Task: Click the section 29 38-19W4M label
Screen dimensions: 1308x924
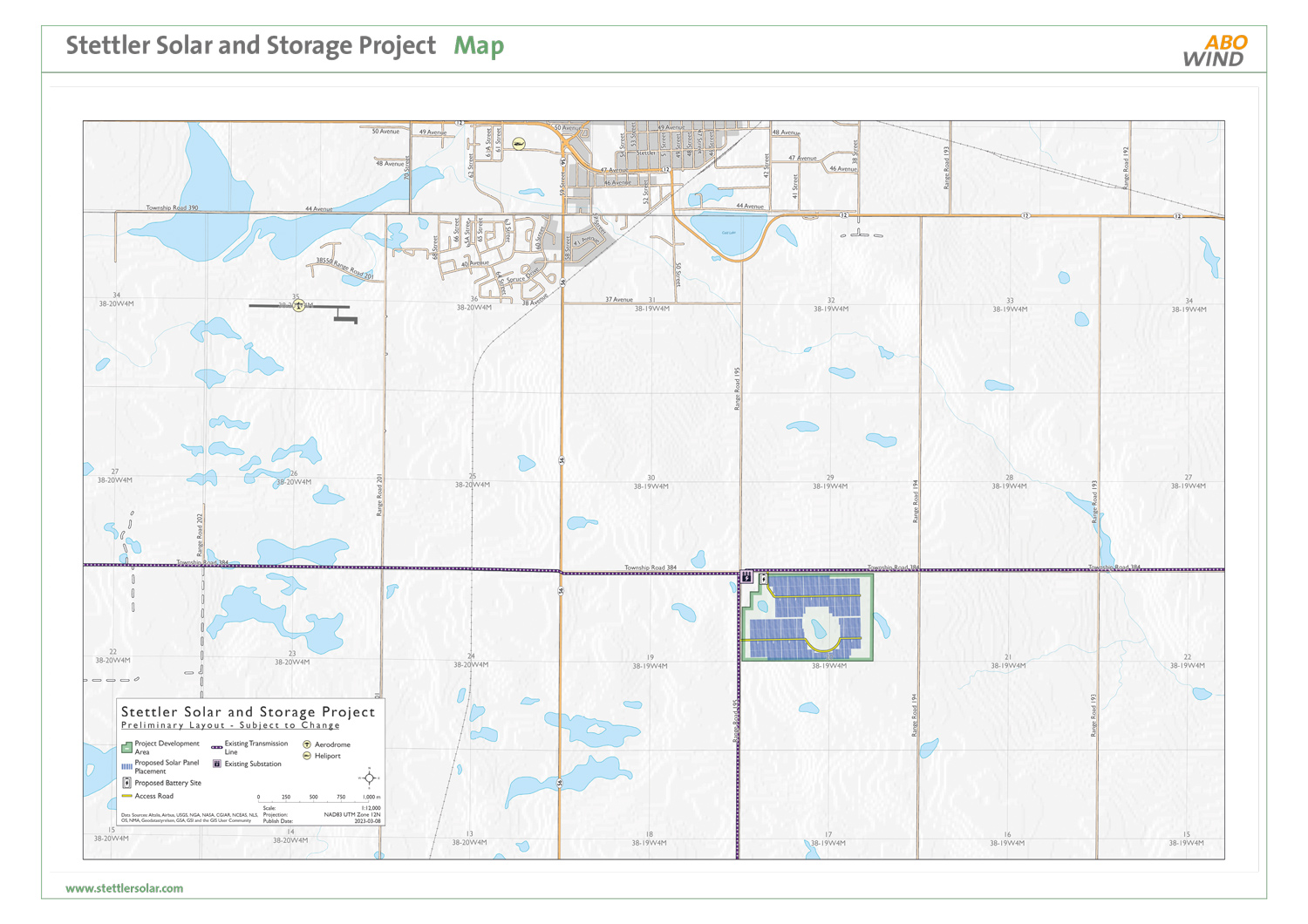Action: (x=830, y=482)
